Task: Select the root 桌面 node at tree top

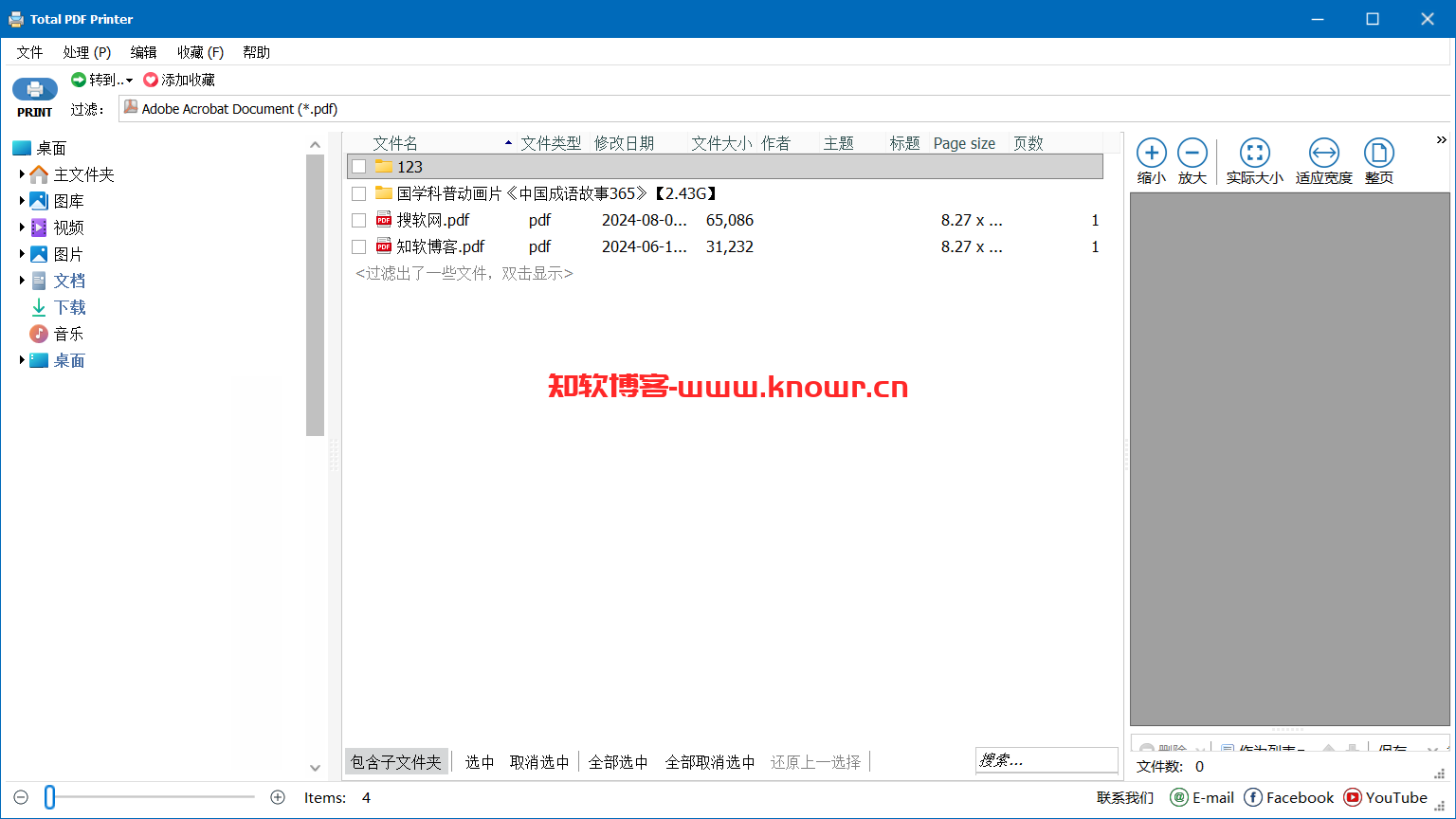Action: (39, 148)
